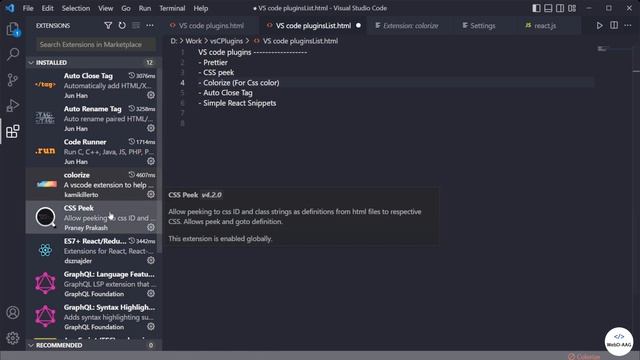The image size is (640, 360).
Task: Switch to the react.js tab
Action: 545,26
